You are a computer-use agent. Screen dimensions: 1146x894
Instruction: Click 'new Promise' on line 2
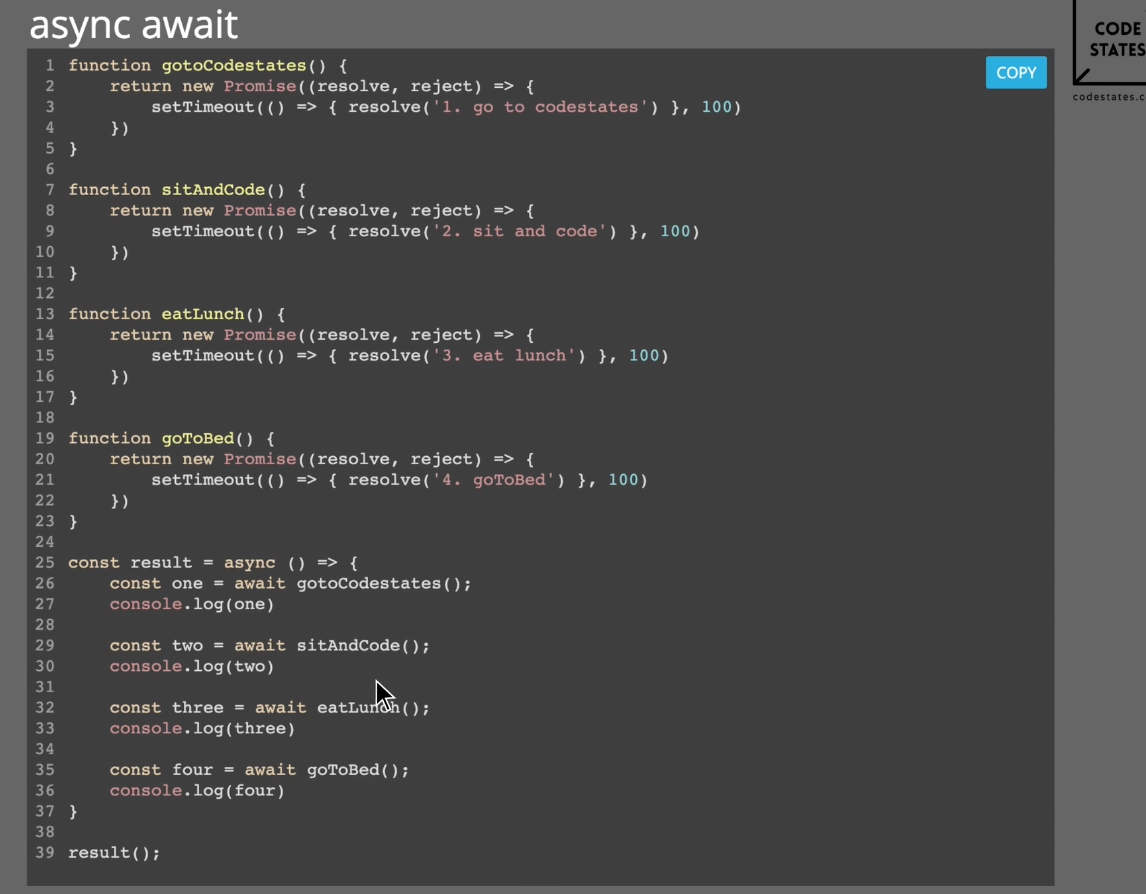coord(239,86)
